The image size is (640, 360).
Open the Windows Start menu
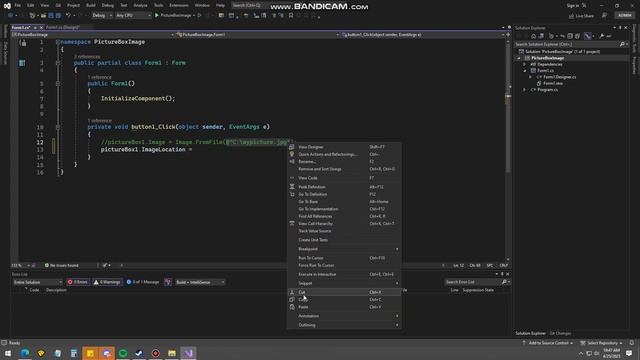tap(8, 353)
